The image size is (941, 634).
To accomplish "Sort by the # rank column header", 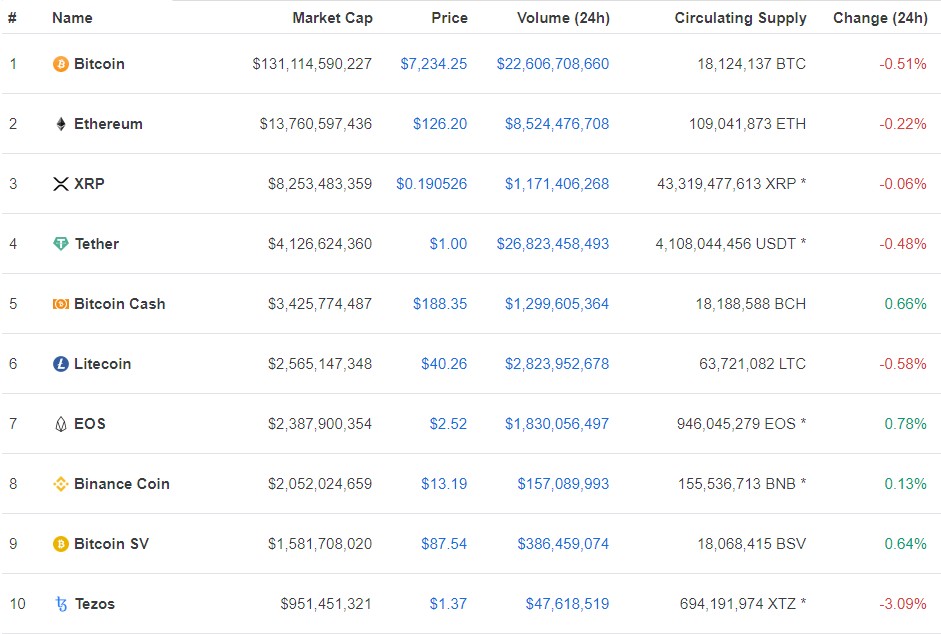I will [12, 18].
